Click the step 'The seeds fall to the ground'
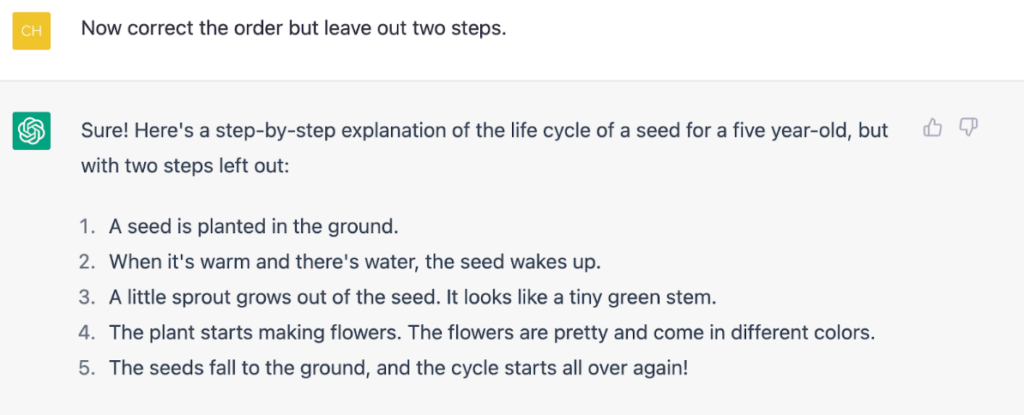This screenshot has height=415, width=1024. click(398, 368)
